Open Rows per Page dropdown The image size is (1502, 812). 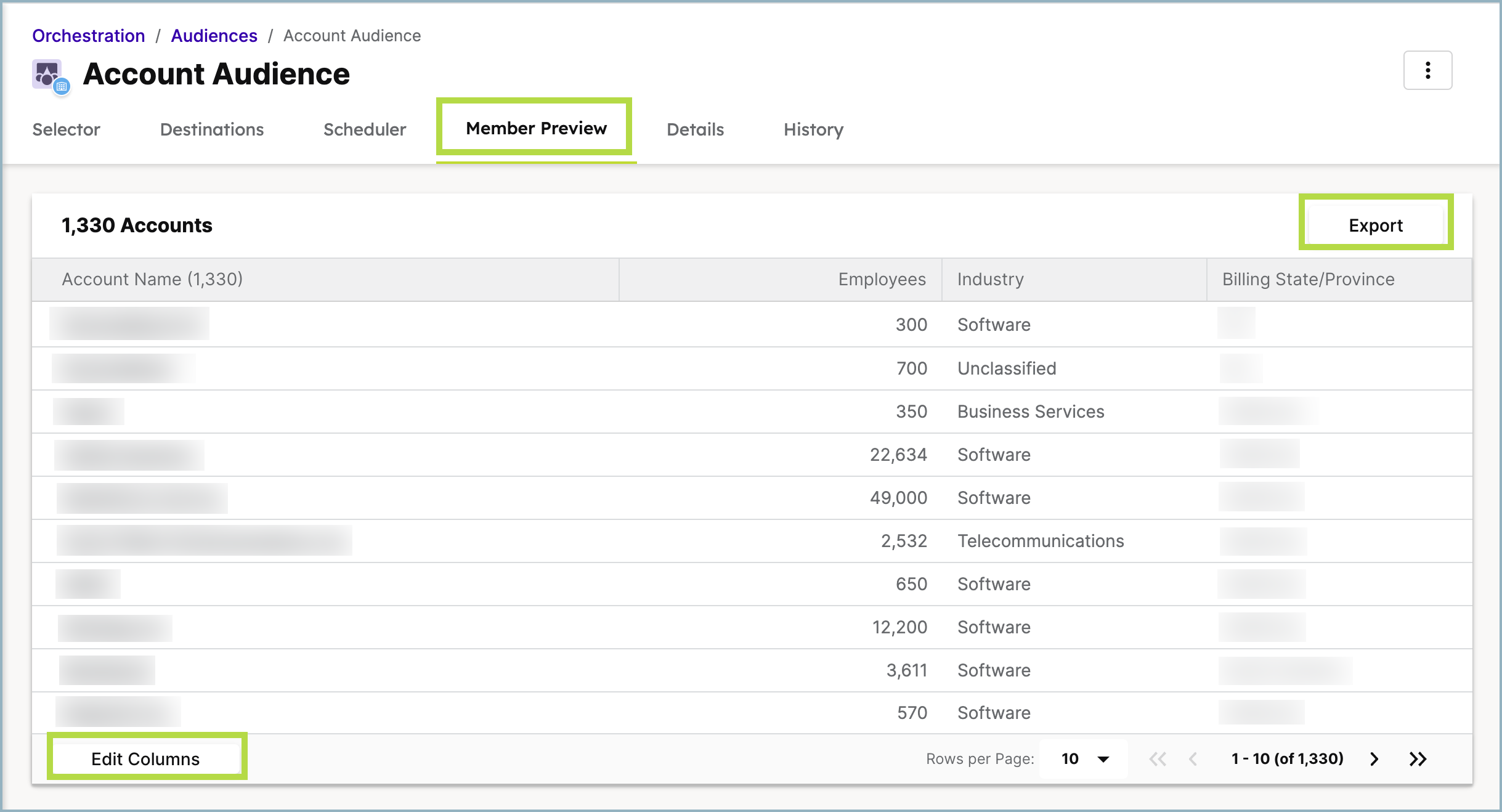tap(1084, 759)
